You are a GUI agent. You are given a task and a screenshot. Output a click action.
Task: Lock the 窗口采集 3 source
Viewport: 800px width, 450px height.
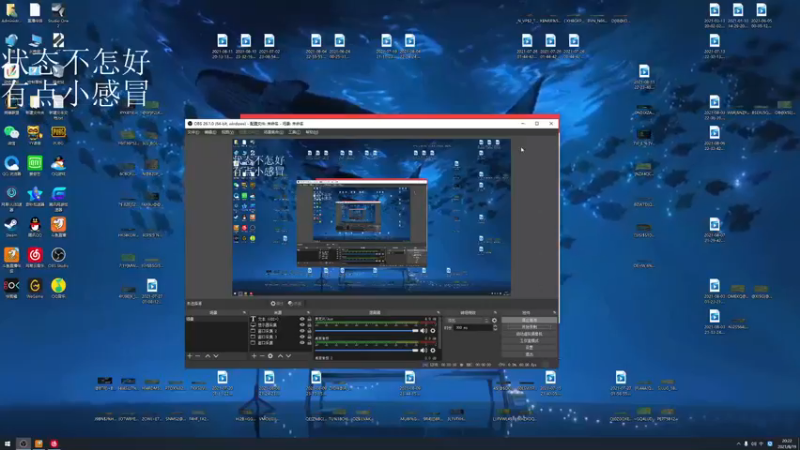[309, 337]
